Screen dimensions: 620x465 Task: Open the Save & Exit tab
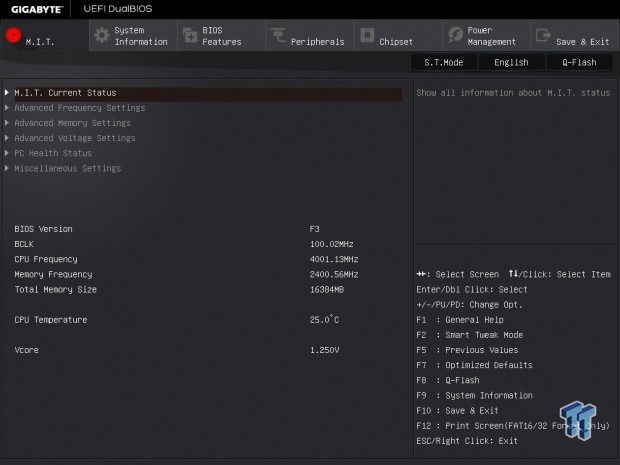click(575, 35)
